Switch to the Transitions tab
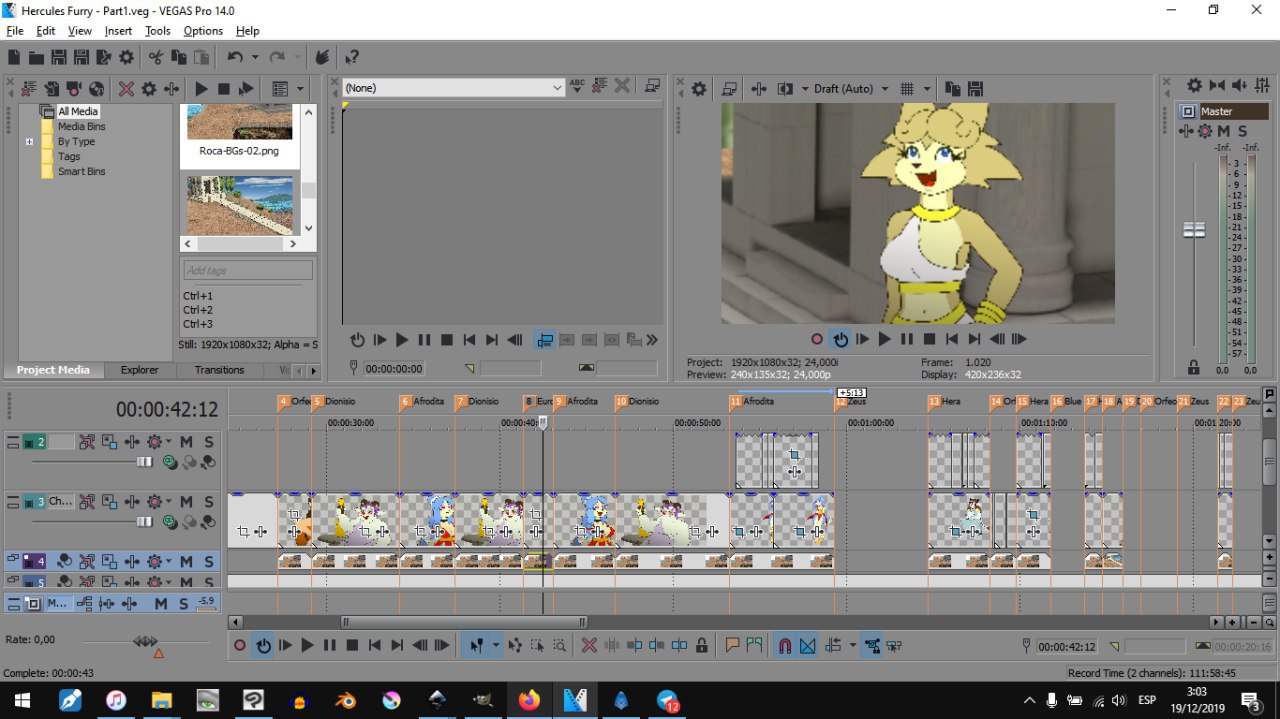1280x719 pixels. click(219, 370)
